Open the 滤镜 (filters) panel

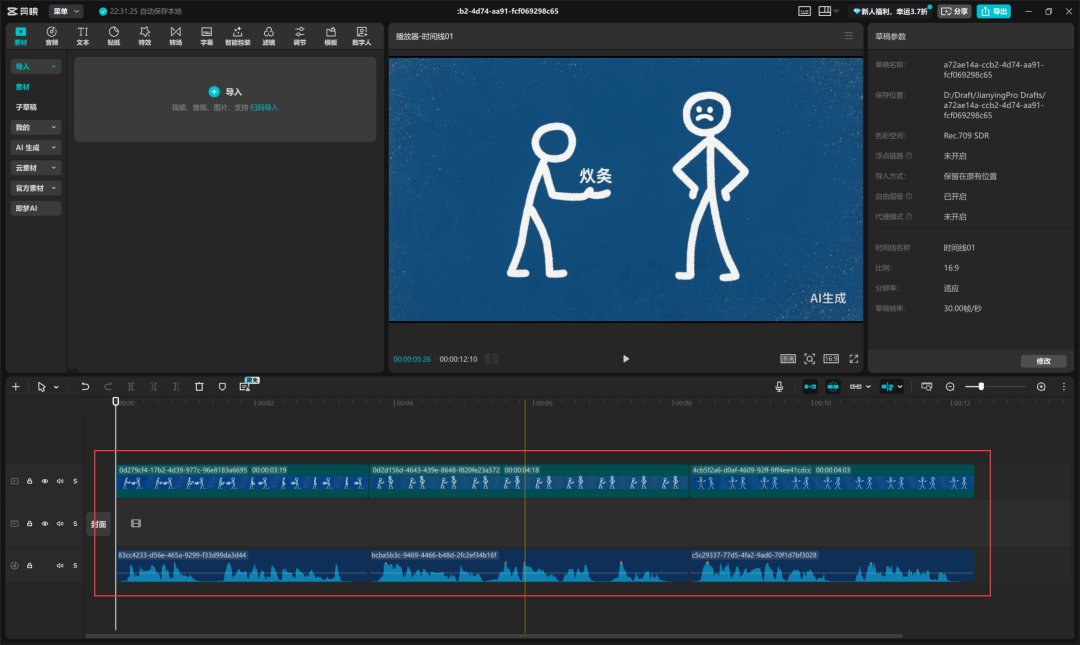(x=269, y=36)
